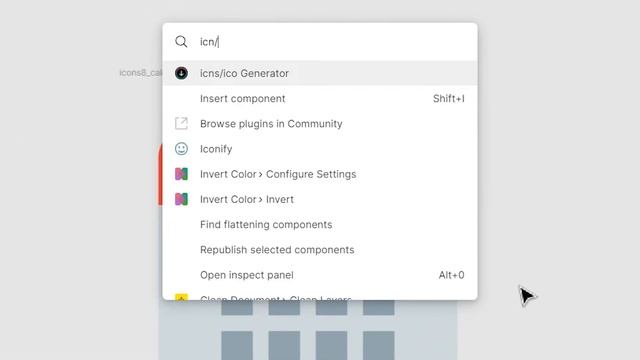Click the Browse plugins external link icon
Image resolution: width=640 pixels, height=360 pixels.
181,123
